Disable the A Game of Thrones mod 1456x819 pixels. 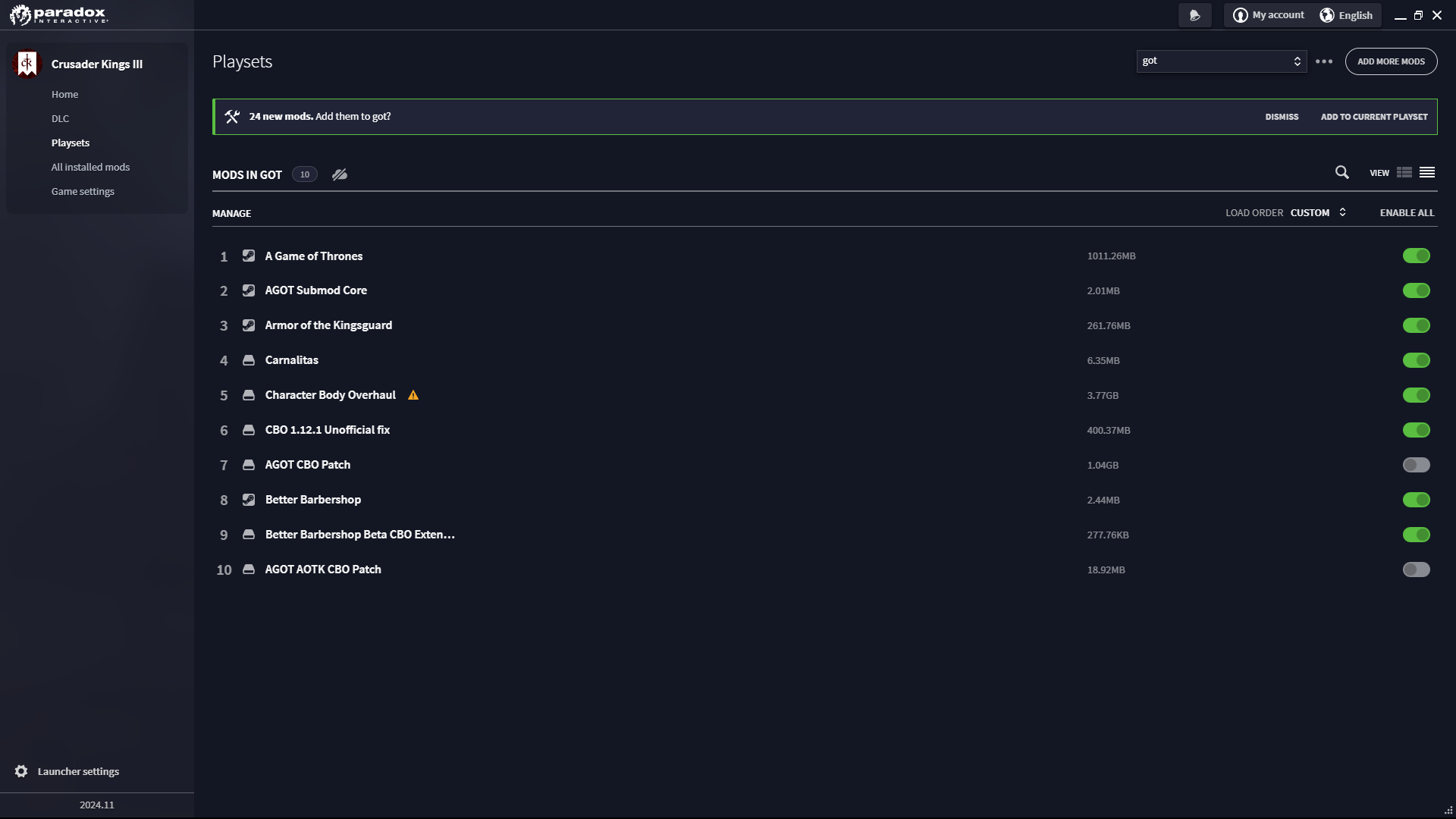(1416, 256)
